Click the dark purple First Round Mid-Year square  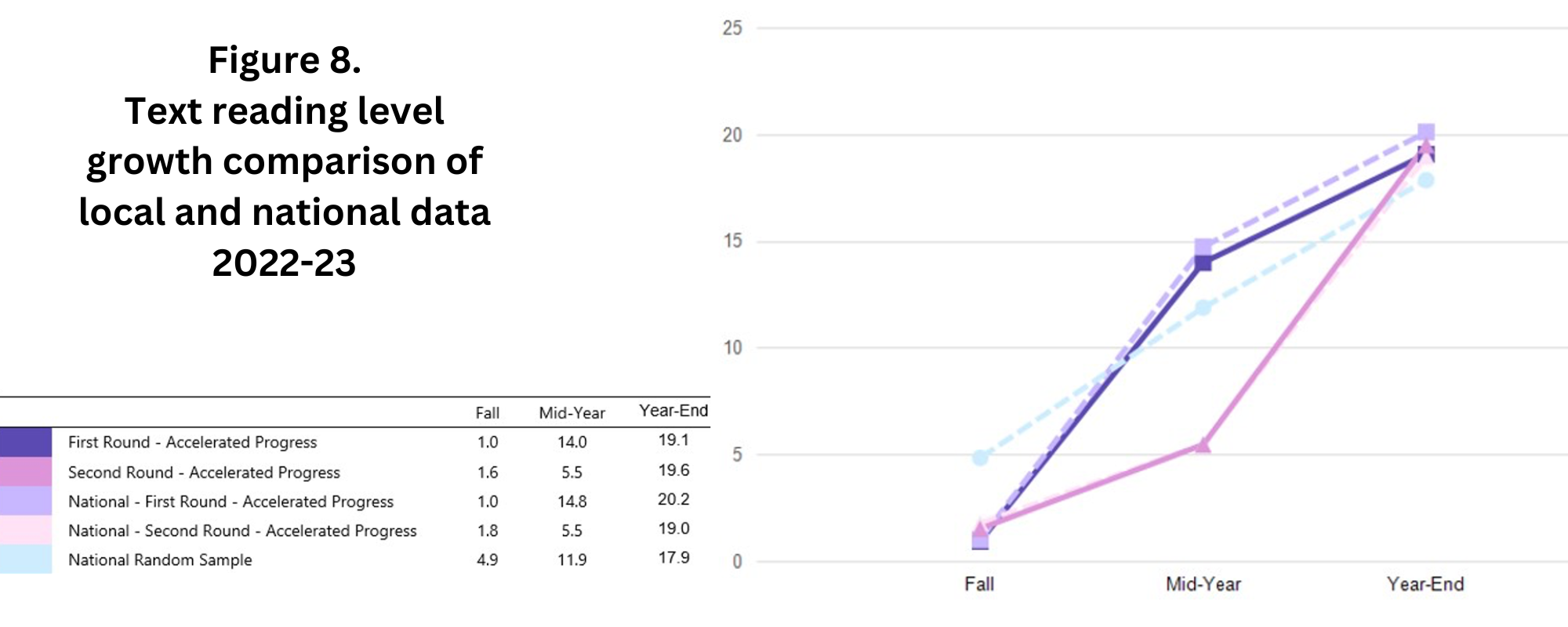1203,263
